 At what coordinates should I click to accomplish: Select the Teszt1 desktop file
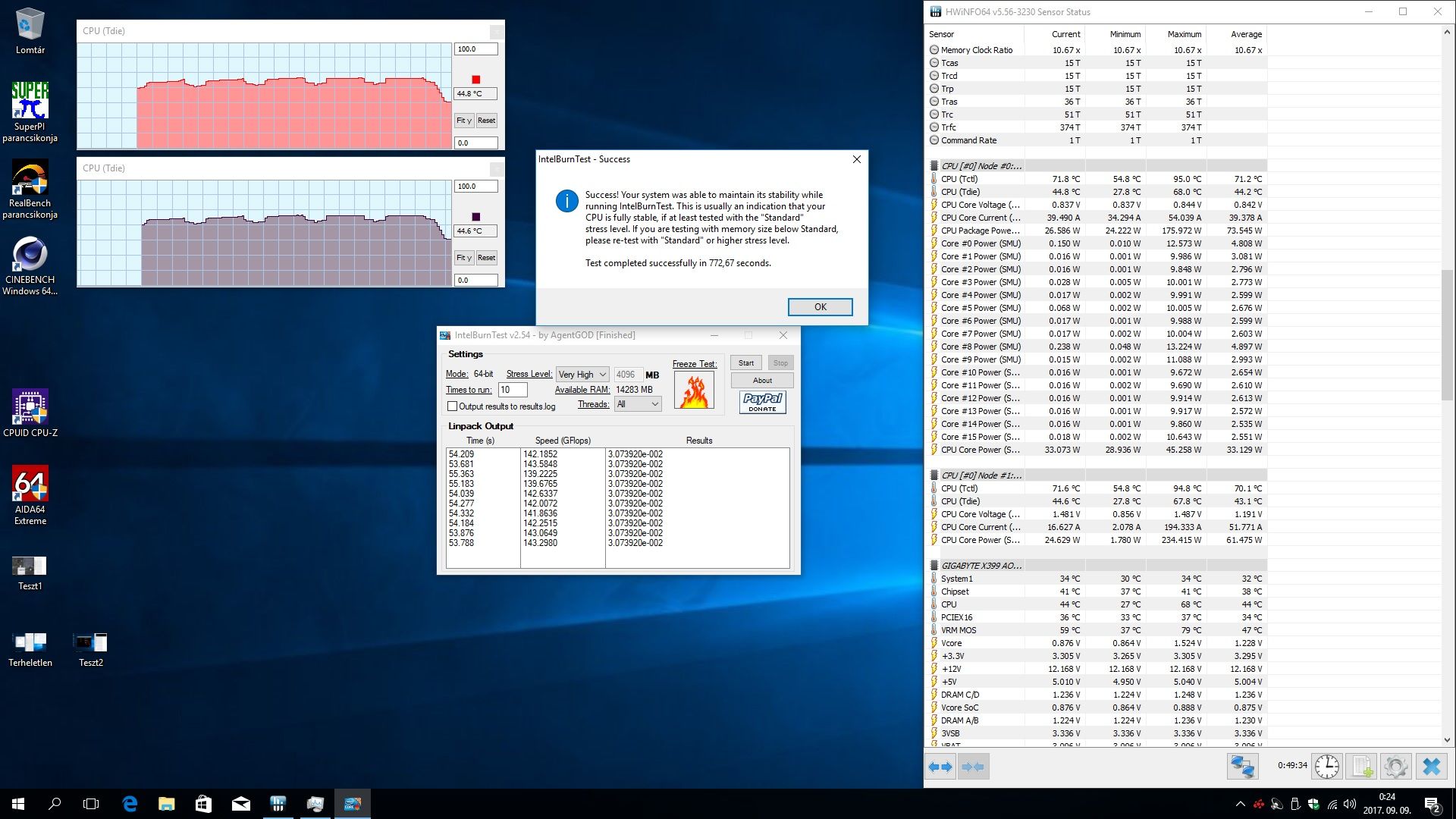(x=30, y=573)
